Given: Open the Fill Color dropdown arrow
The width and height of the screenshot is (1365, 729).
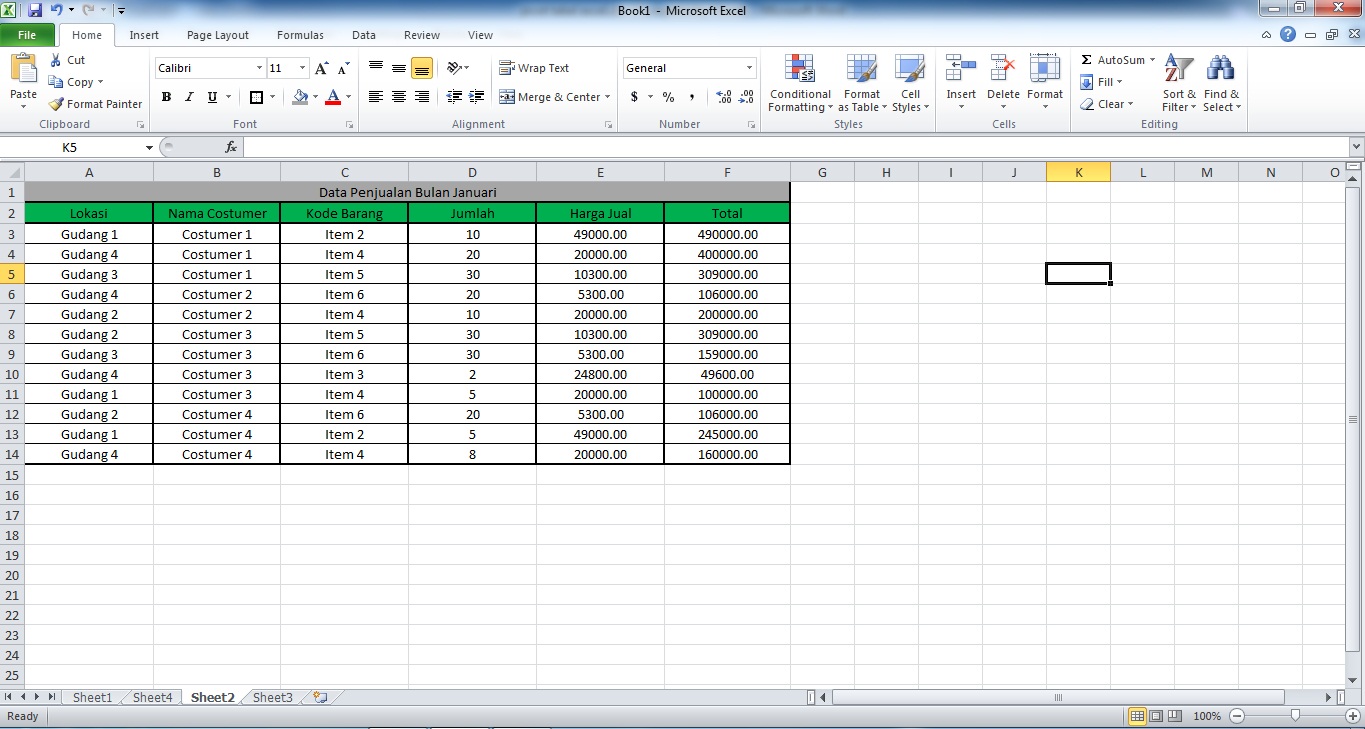Looking at the screenshot, I should click(x=315, y=97).
